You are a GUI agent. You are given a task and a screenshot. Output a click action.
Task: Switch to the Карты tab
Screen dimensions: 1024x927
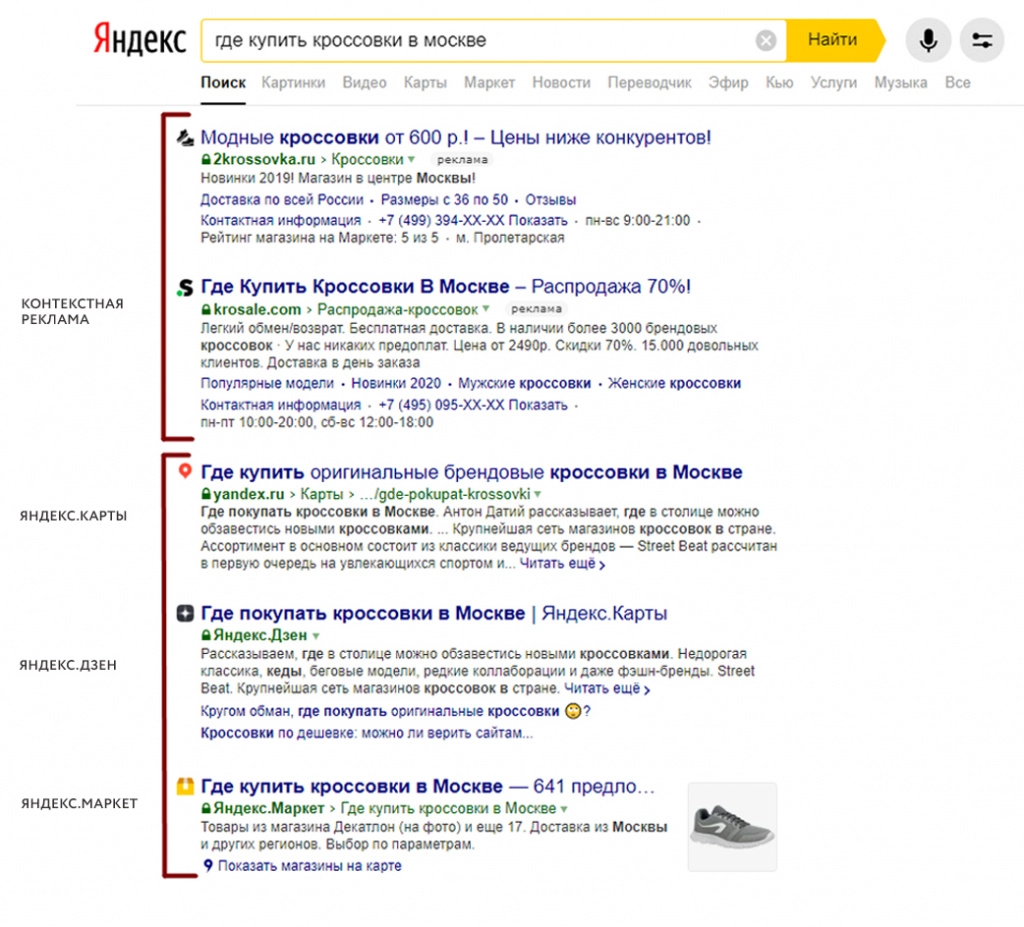click(x=425, y=83)
